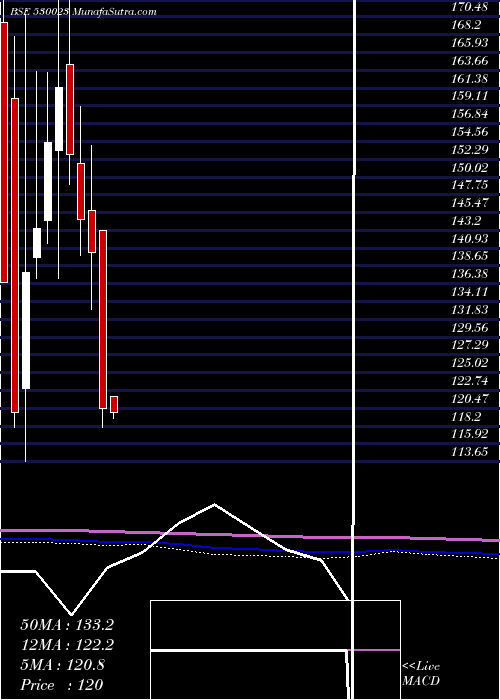Screen dimensions: 500x700
Task: Click the last small red candlestick near 120.47
Action: click(114, 404)
